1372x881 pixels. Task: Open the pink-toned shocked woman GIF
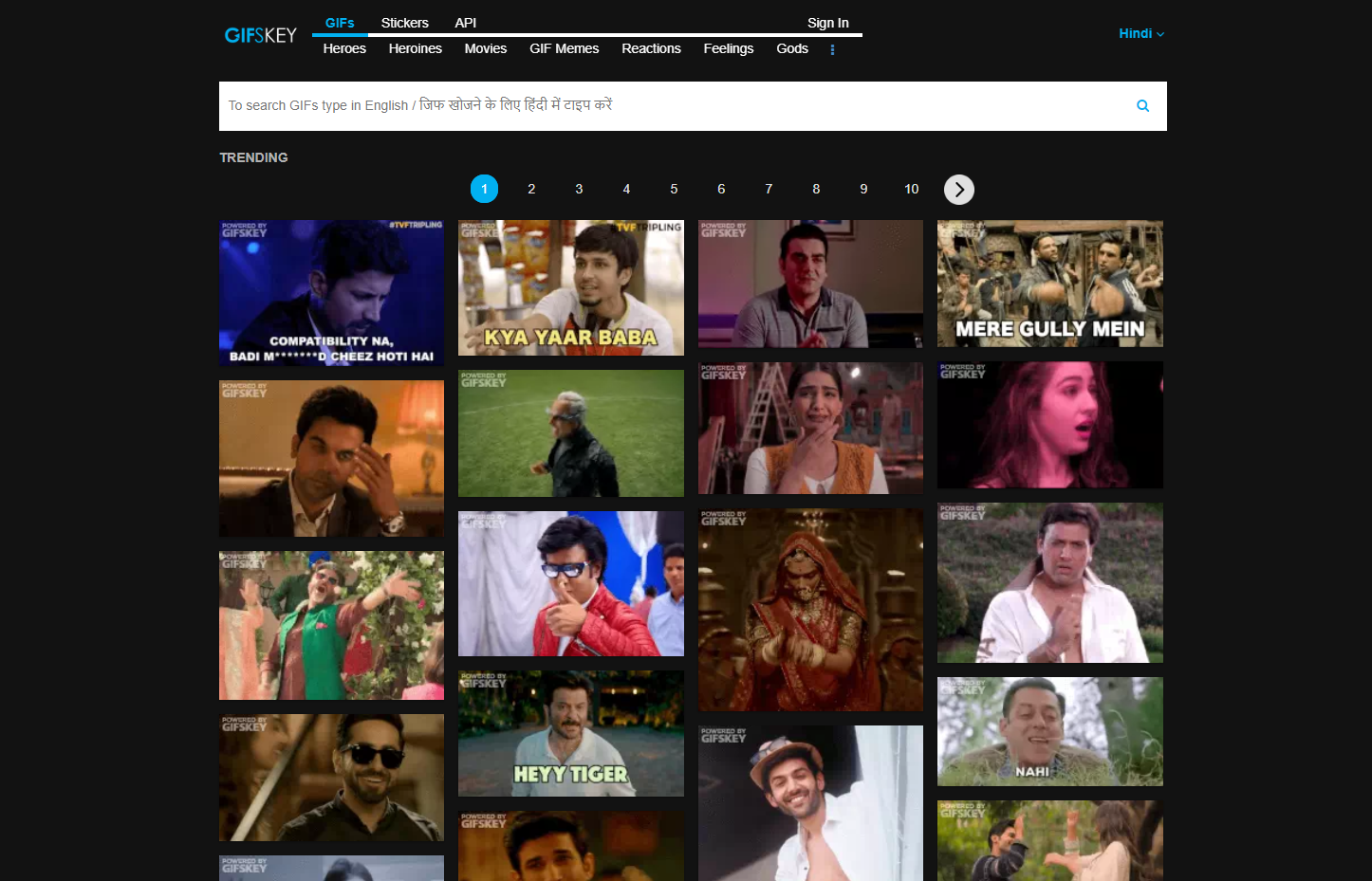(x=1050, y=425)
